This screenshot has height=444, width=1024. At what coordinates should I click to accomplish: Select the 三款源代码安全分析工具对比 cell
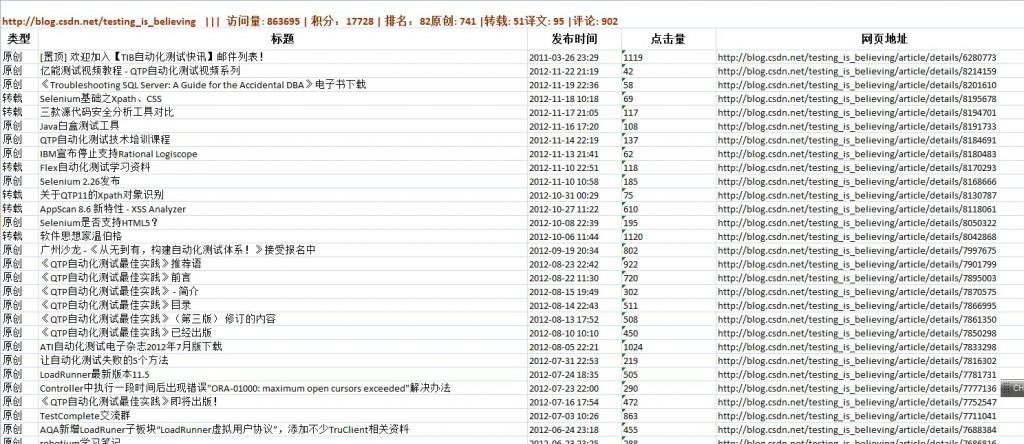[283, 112]
